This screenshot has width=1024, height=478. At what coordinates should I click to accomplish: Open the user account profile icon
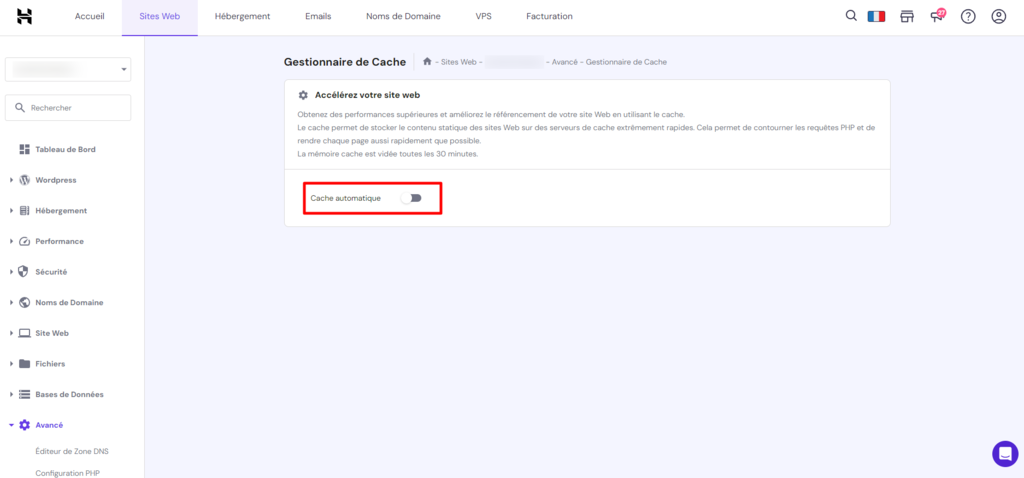(999, 16)
